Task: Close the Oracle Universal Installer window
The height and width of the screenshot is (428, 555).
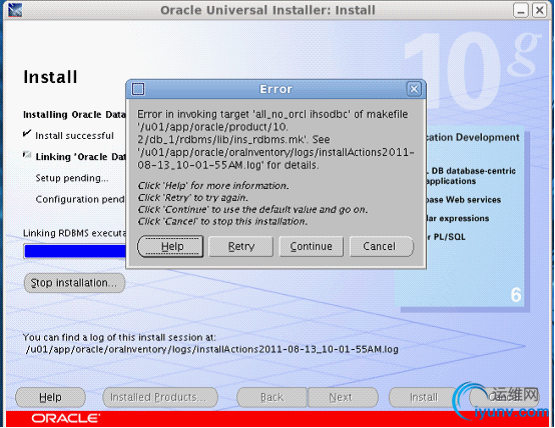Action: pyautogui.click(x=540, y=10)
